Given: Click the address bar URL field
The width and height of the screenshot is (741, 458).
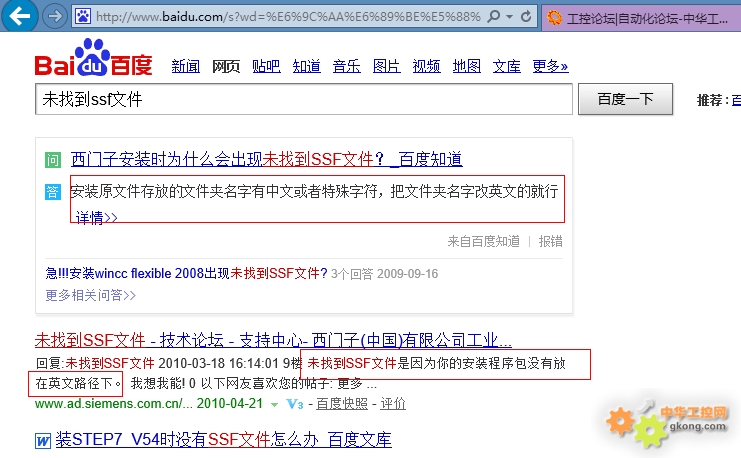Looking at the screenshot, I should coord(288,17).
